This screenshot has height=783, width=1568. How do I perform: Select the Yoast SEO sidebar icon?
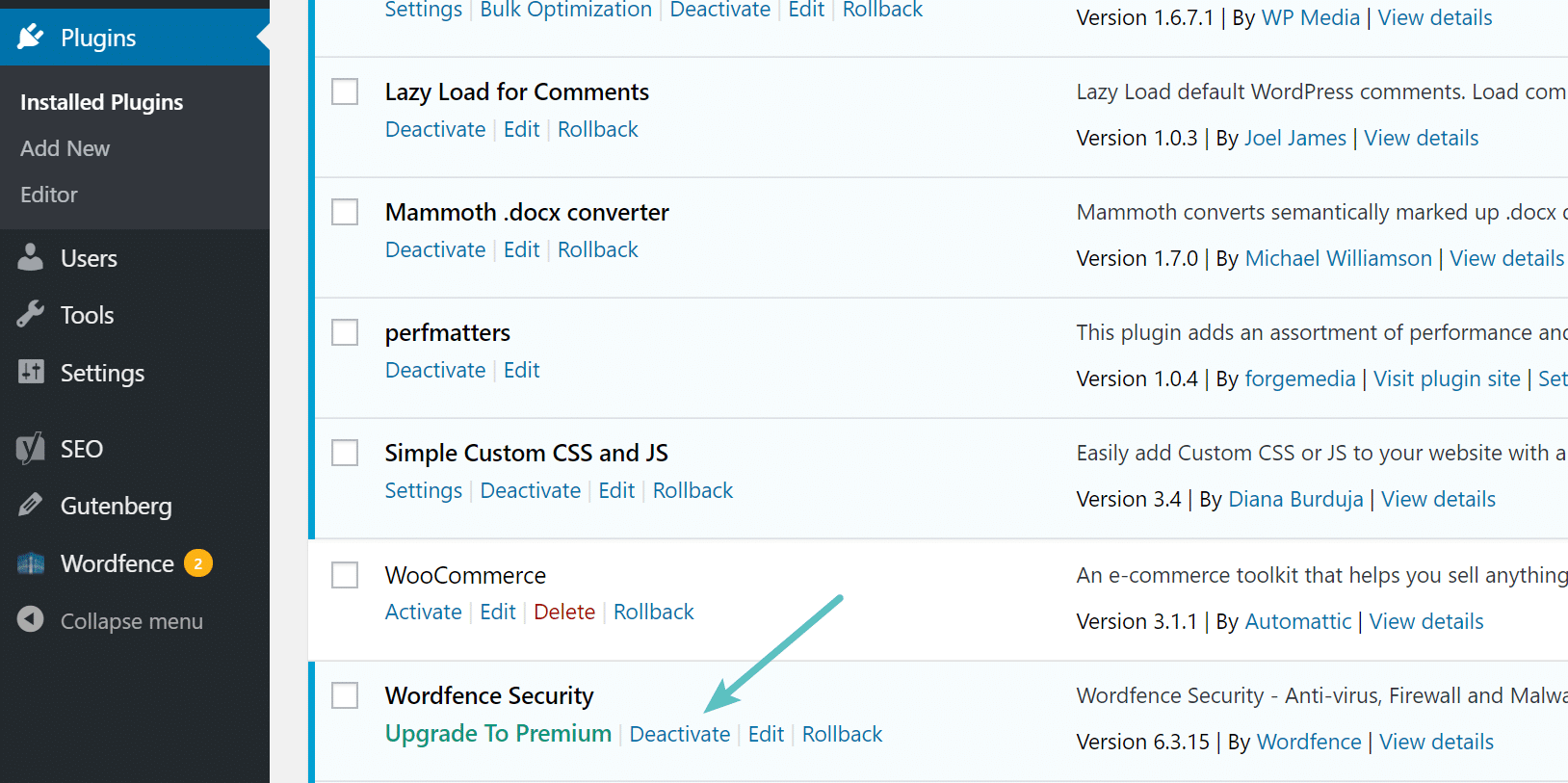[30, 448]
